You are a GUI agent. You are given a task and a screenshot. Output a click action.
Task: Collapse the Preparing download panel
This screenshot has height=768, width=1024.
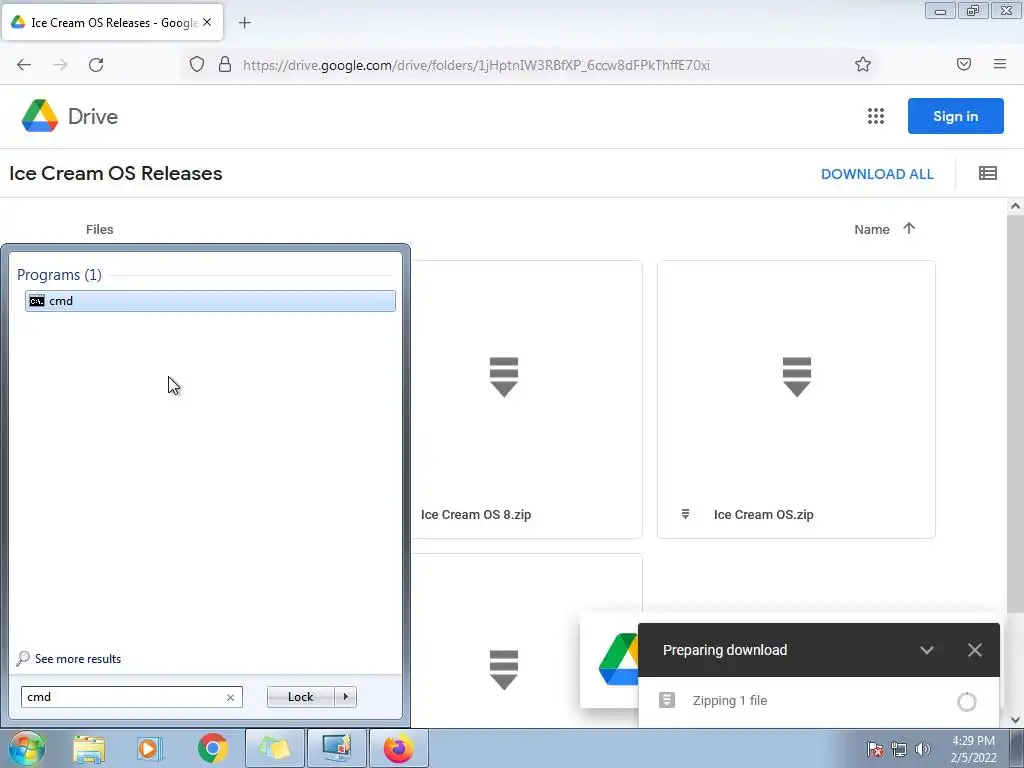927,650
